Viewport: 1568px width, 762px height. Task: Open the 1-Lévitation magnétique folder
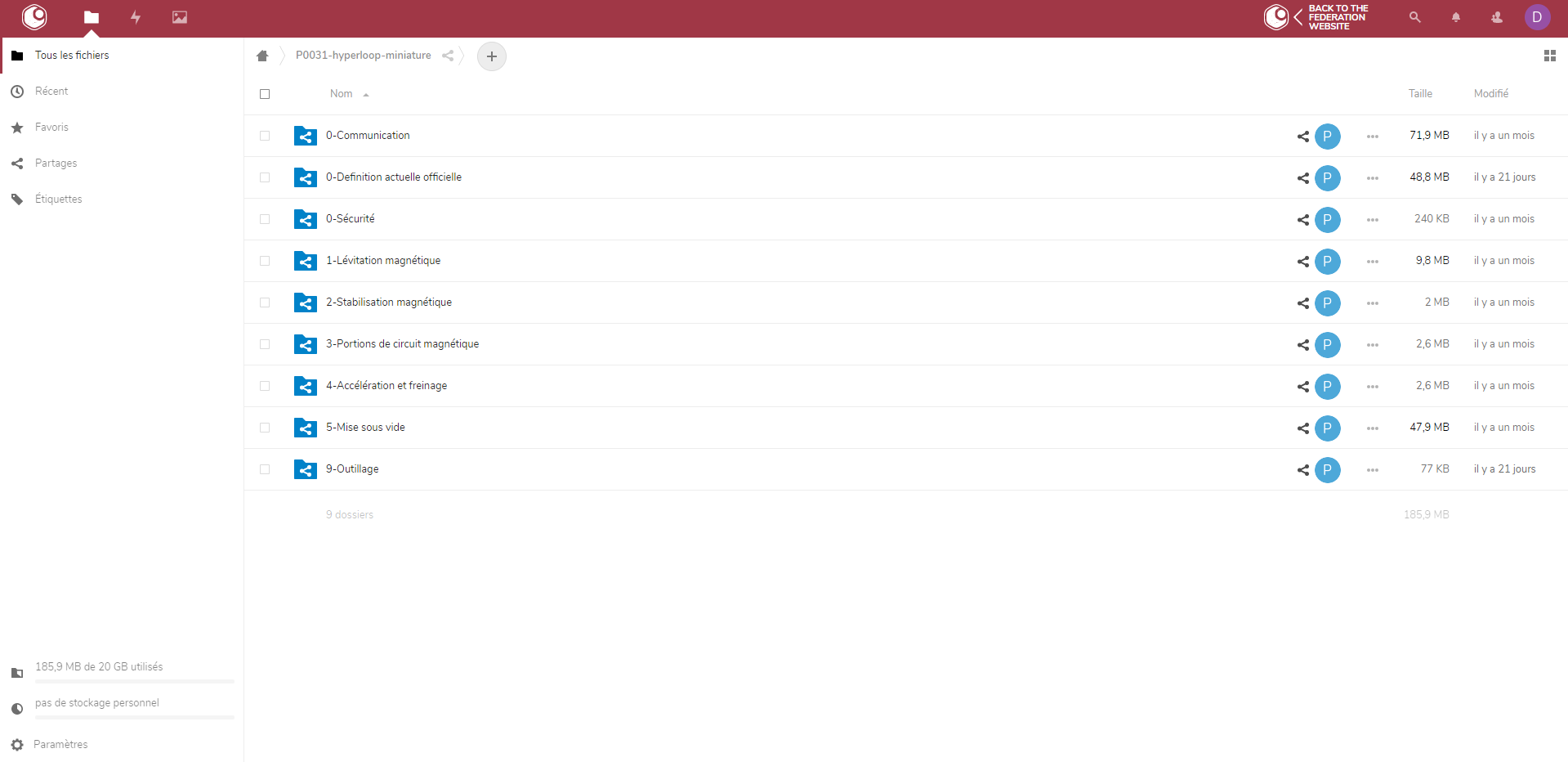(383, 261)
